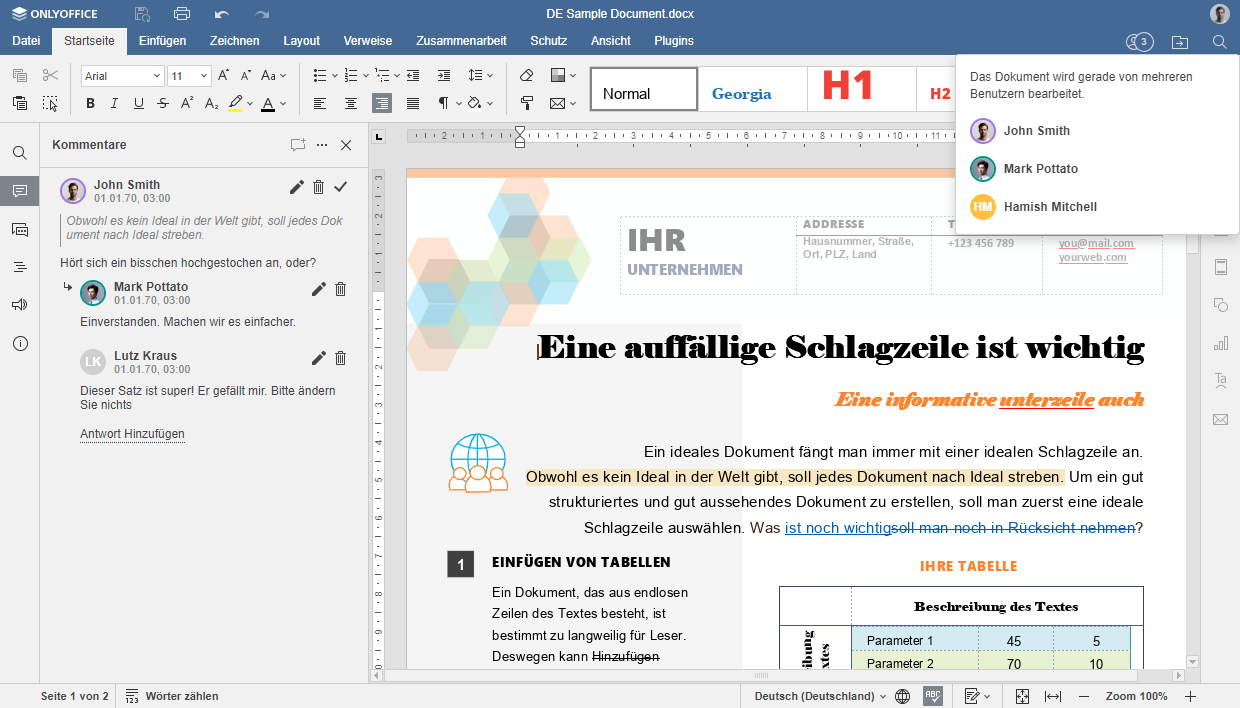Open the feedback megaphone icon in sidebar
This screenshot has height=708, width=1240.
tap(20, 305)
